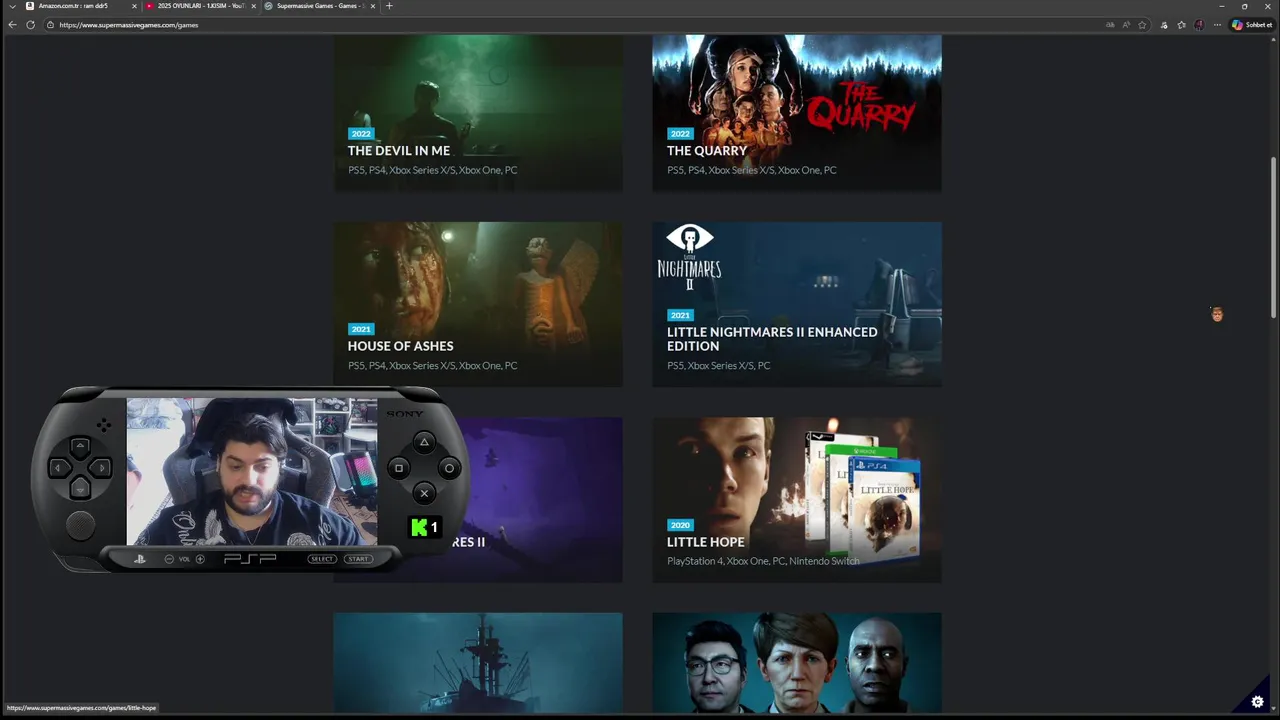1280x720 pixels.
Task: Click Little Nightmares II Enhanced platforms text
Action: [x=718, y=366]
